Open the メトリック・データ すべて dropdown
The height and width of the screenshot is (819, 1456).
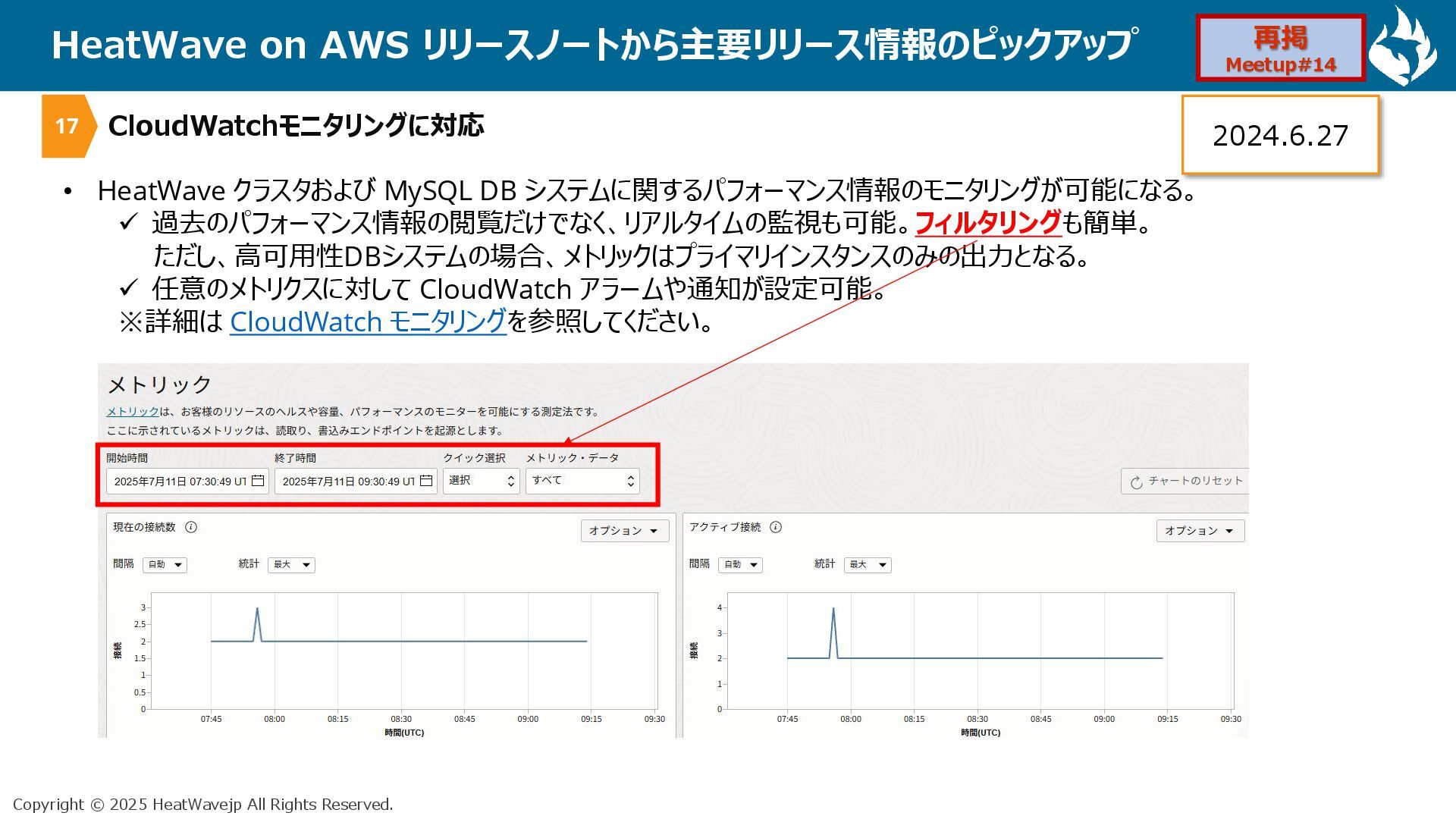click(x=582, y=481)
